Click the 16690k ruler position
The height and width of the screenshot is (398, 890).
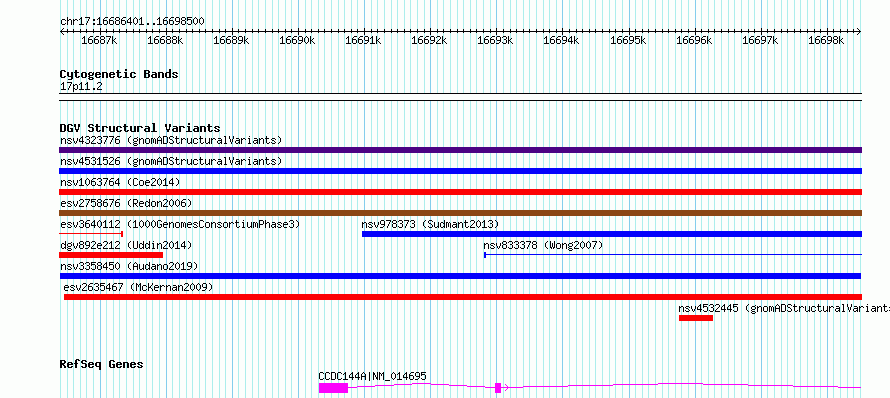point(297,40)
